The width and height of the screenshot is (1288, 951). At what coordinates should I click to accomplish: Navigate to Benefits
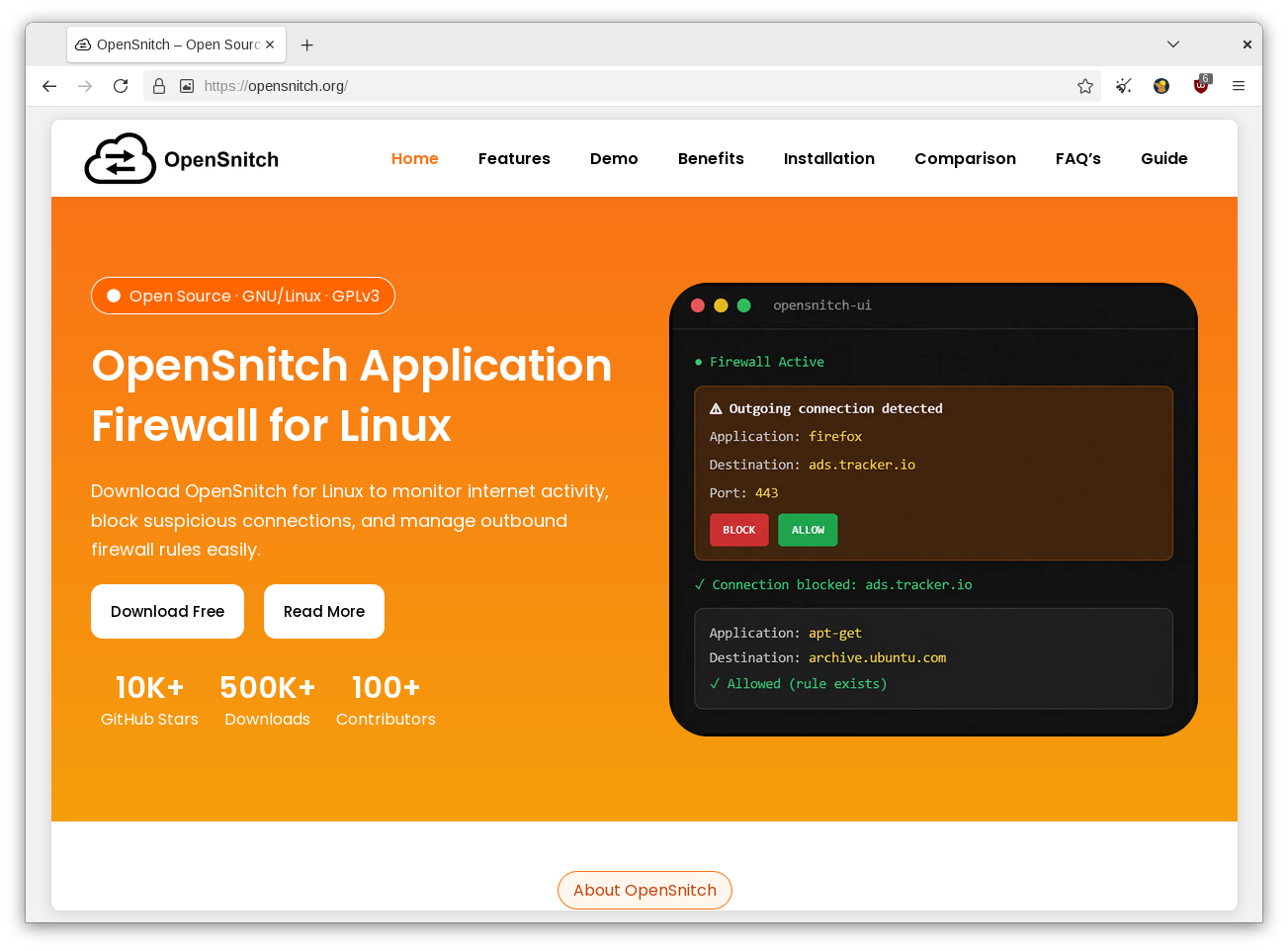coord(711,158)
